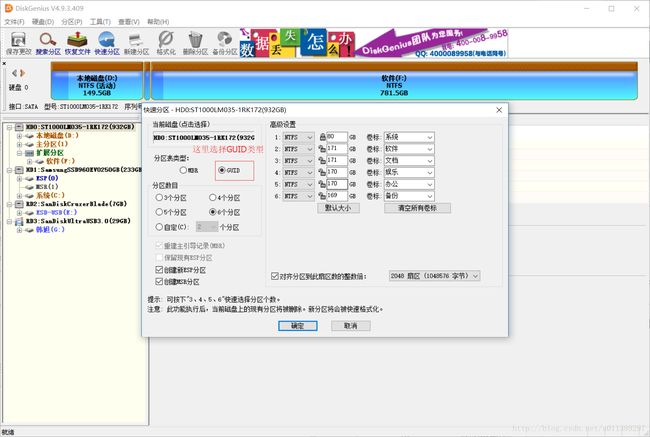Click the 搜索分区 magnifier toolbar icon

[x=48, y=44]
